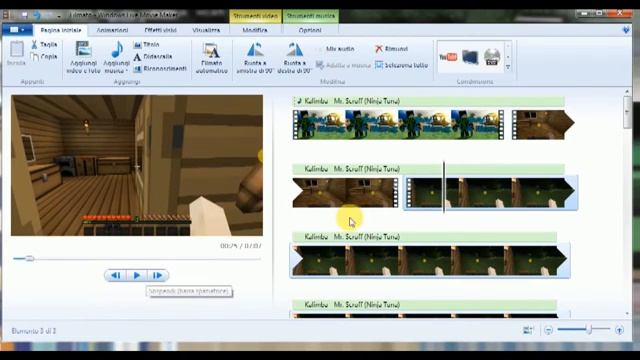Play the preview video

coord(137,276)
